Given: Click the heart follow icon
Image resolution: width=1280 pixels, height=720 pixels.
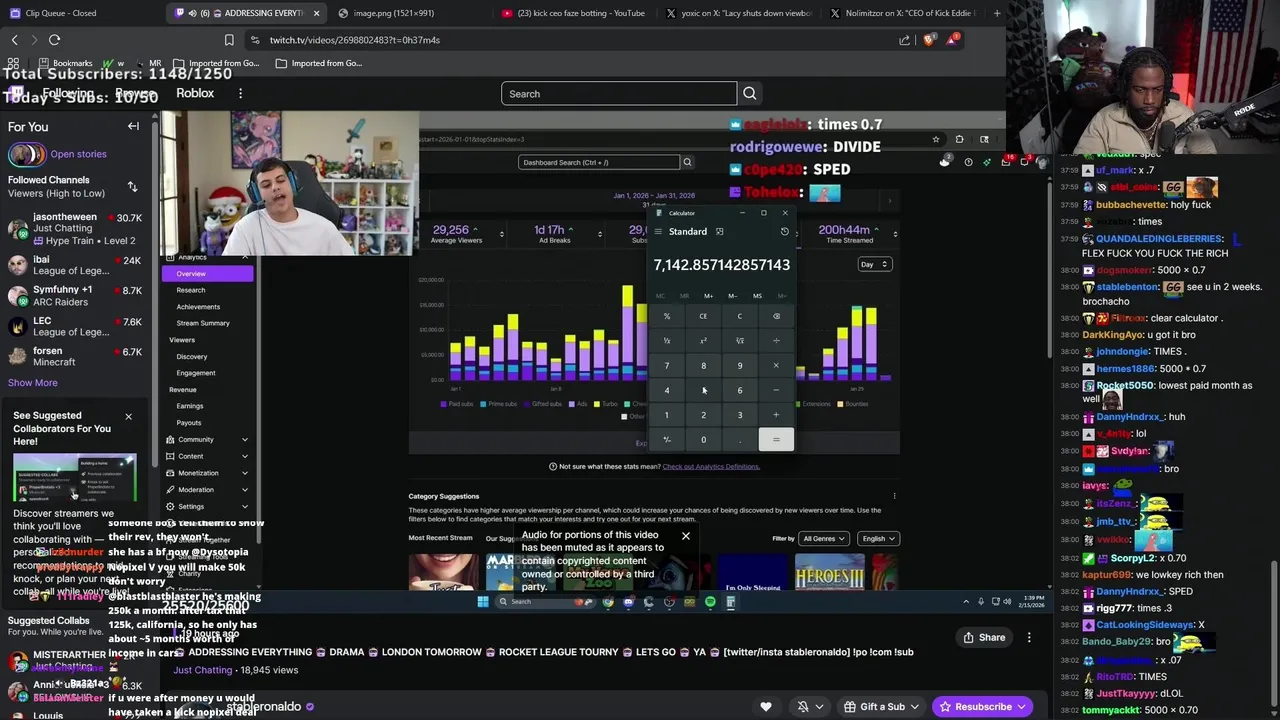Looking at the screenshot, I should coord(766,707).
